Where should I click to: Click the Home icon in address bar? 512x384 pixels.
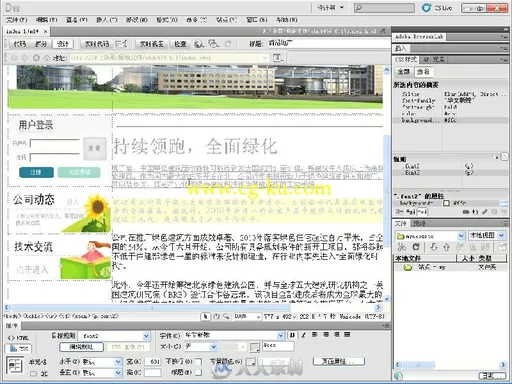point(47,58)
